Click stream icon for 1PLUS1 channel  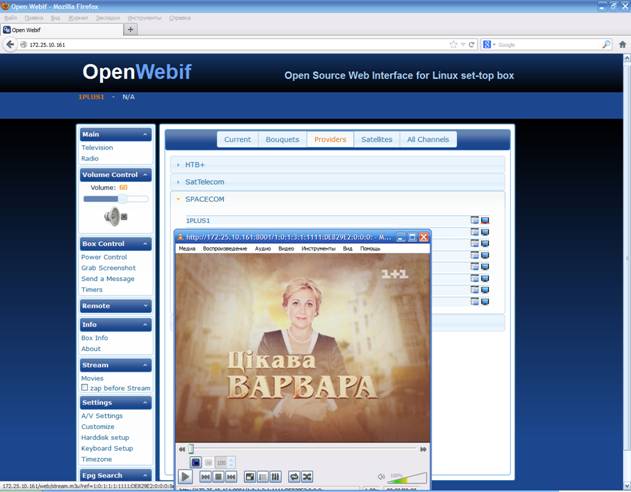pyautogui.click(x=485, y=220)
